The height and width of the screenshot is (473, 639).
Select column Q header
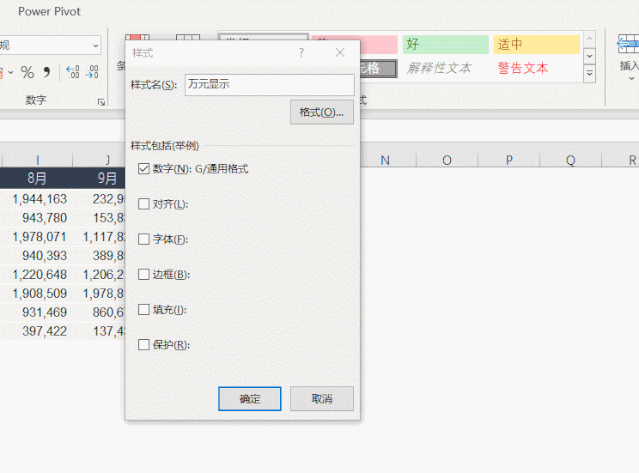571,160
